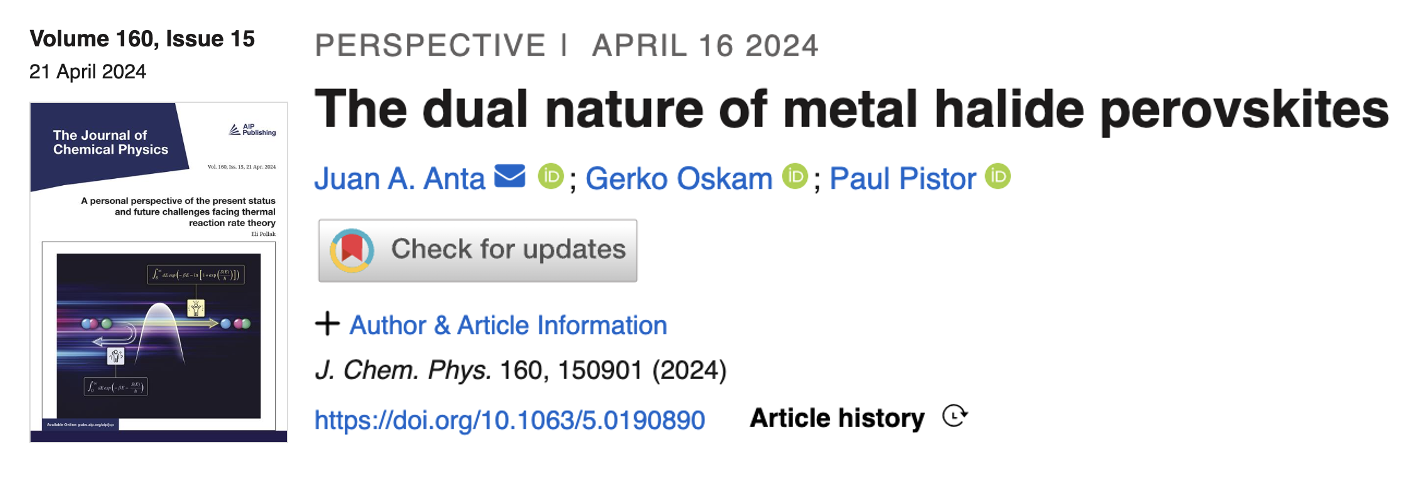
Task: Expand details with the plus icon
Action: [327, 324]
